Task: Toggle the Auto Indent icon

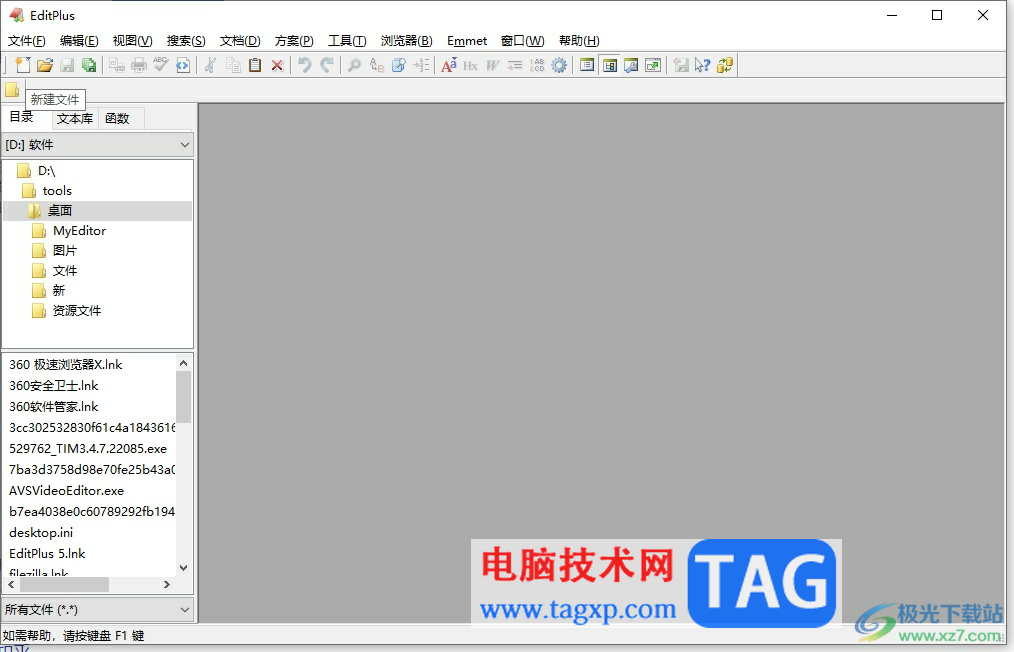Action: 515,65
